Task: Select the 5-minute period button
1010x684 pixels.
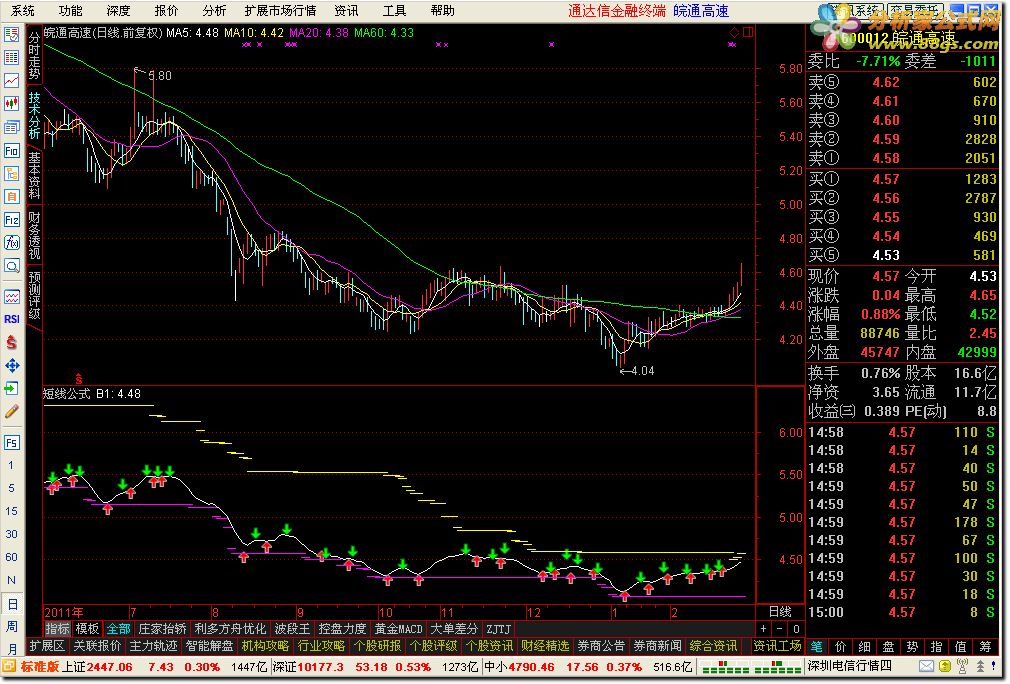Action: 11,488
